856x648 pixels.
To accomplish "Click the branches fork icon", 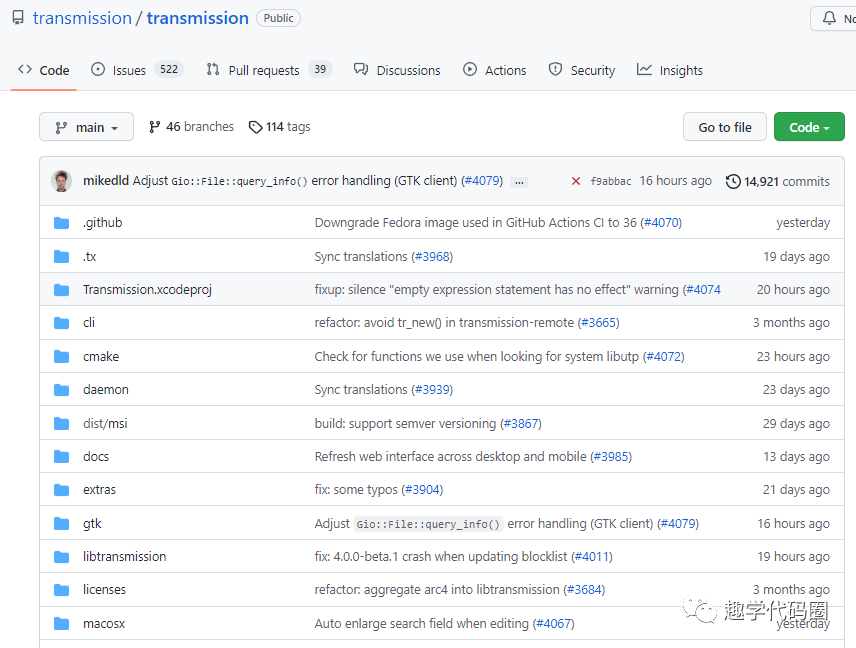I will coord(155,127).
